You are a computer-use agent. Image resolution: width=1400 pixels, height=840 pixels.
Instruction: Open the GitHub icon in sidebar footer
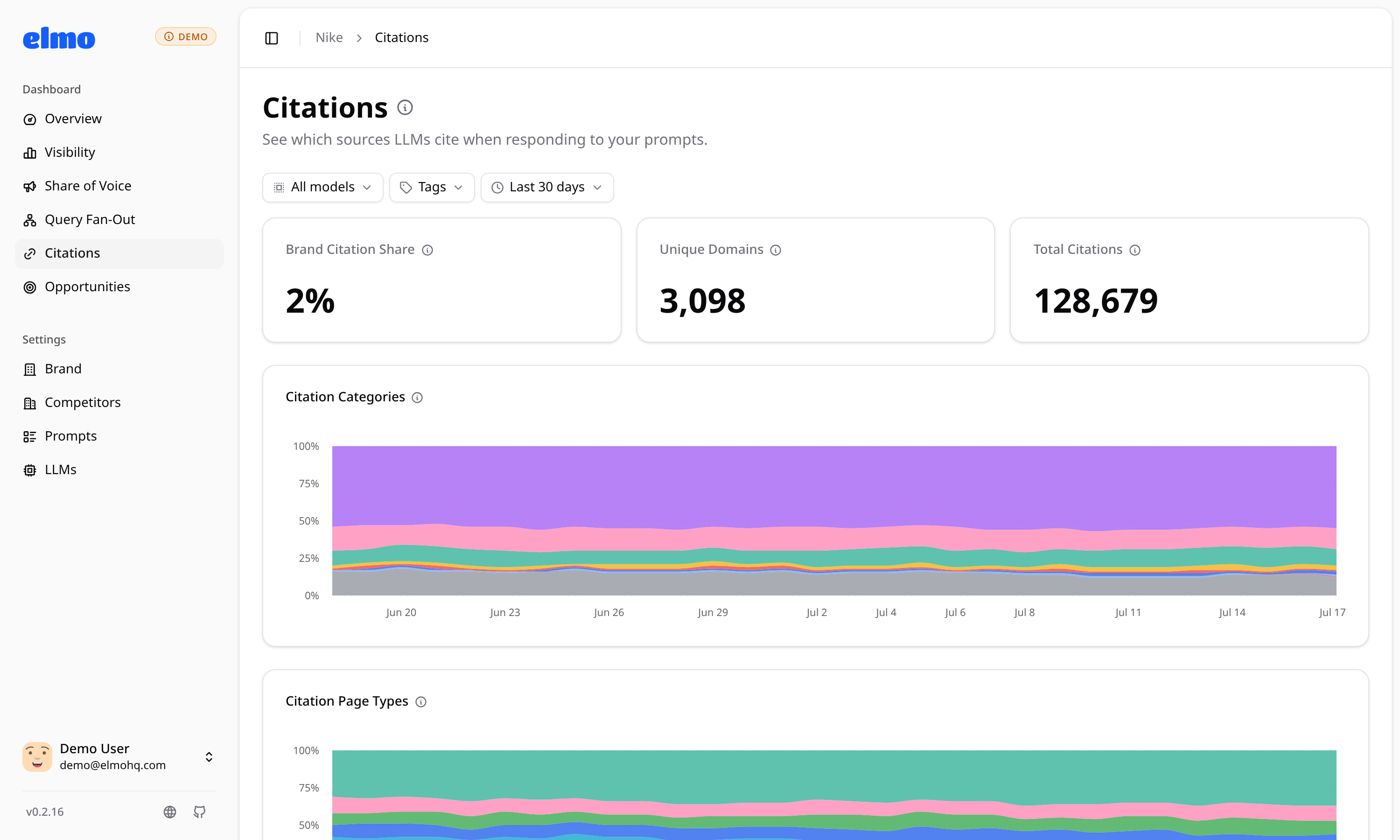click(200, 812)
